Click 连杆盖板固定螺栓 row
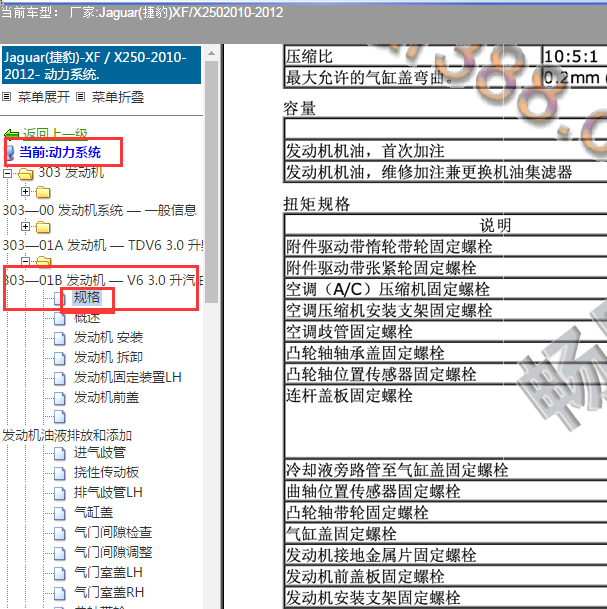Screen dimensions: 607x609 coord(446,422)
